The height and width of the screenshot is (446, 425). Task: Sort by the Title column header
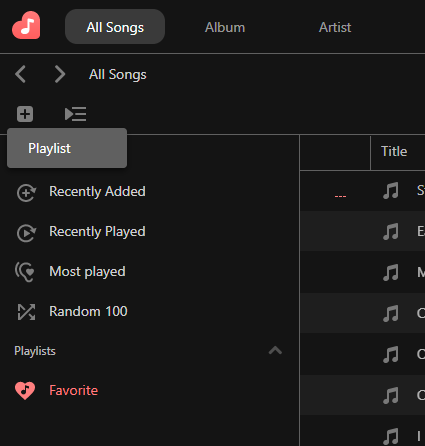click(x=394, y=152)
